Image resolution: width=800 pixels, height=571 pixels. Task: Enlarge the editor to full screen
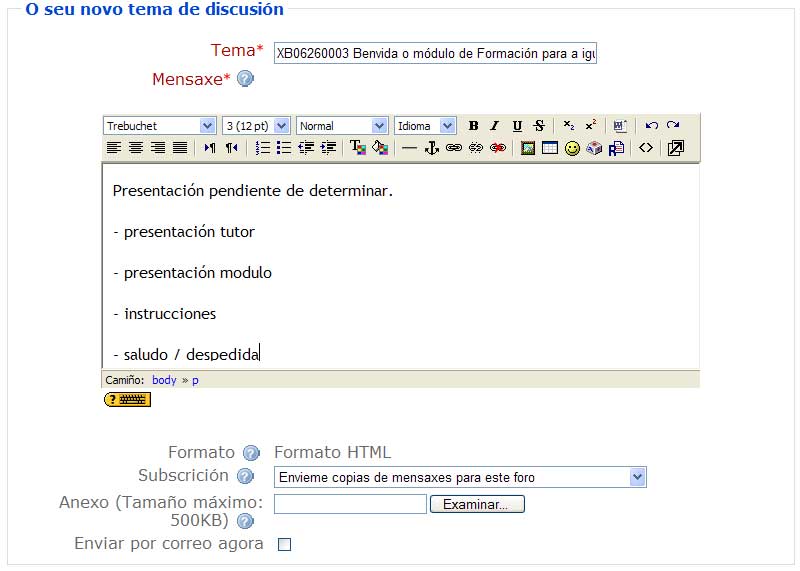click(x=675, y=148)
